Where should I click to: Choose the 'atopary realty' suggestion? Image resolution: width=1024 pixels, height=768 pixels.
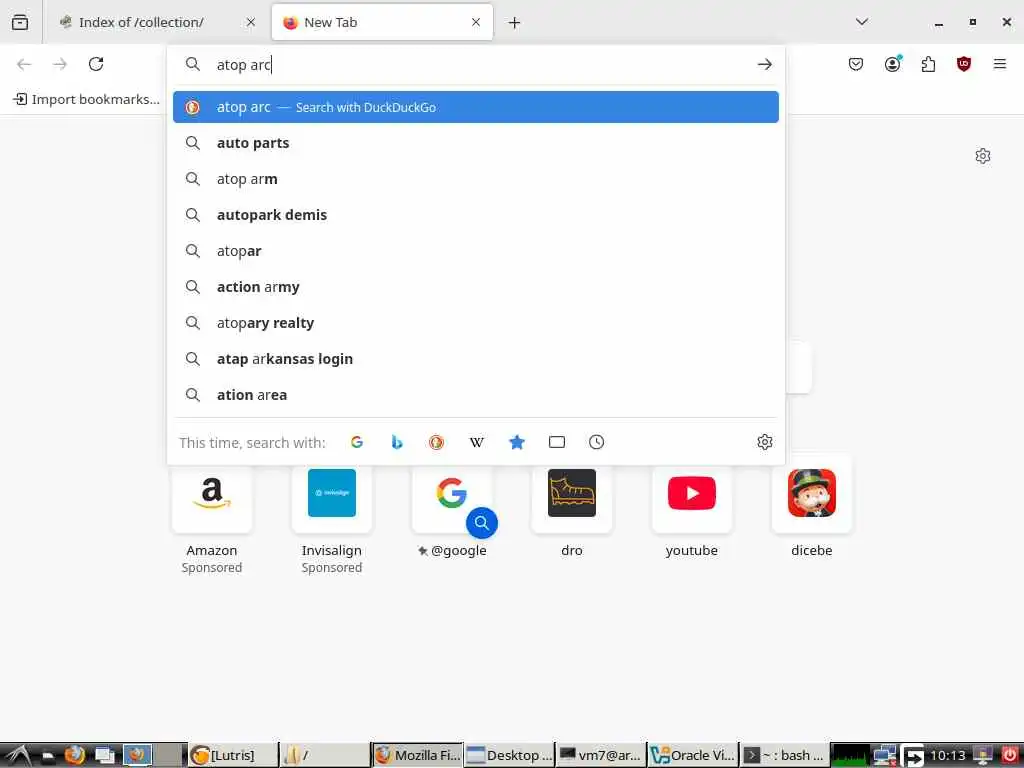pos(475,323)
